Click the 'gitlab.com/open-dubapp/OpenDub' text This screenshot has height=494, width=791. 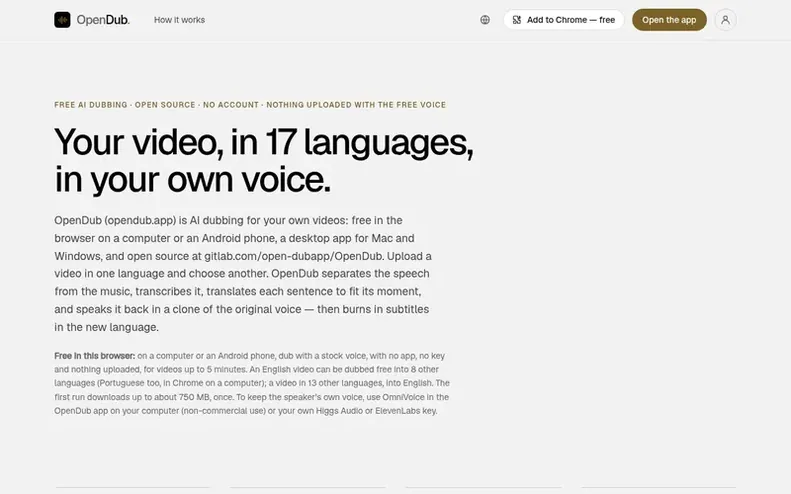click(294, 256)
